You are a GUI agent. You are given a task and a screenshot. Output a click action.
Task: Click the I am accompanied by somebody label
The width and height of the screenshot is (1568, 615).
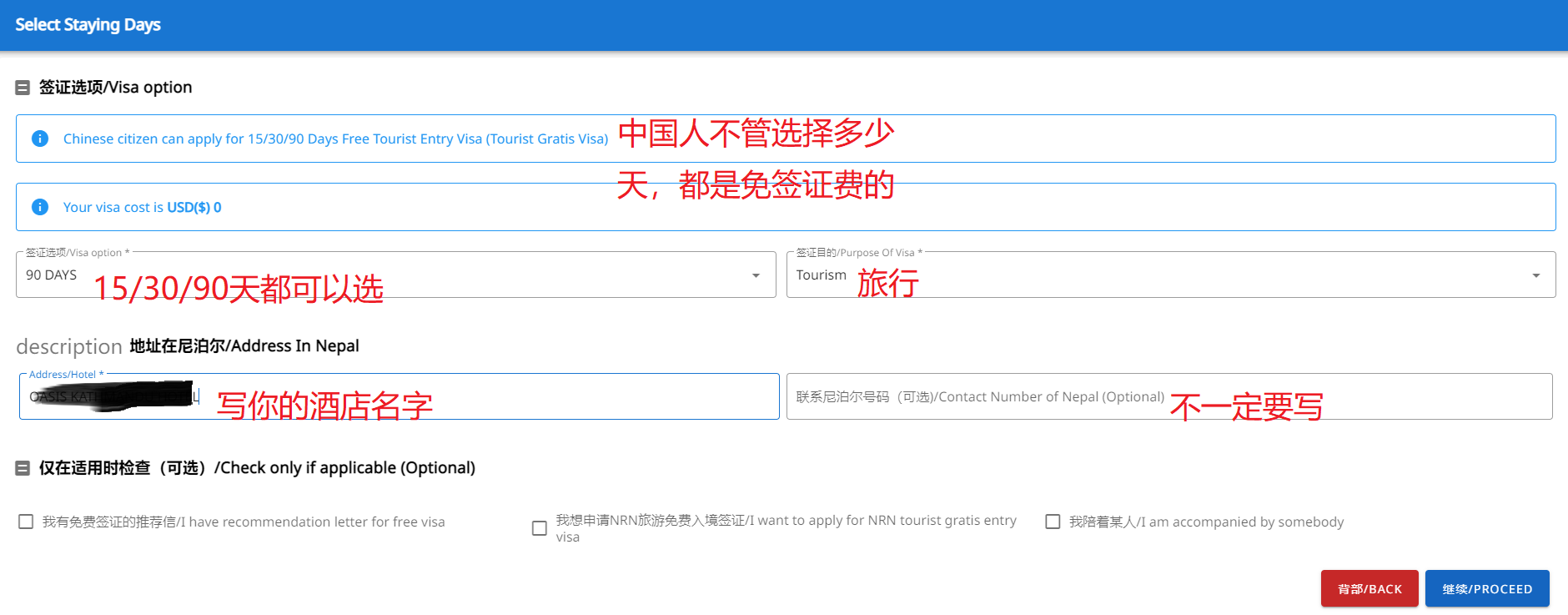tap(1206, 522)
